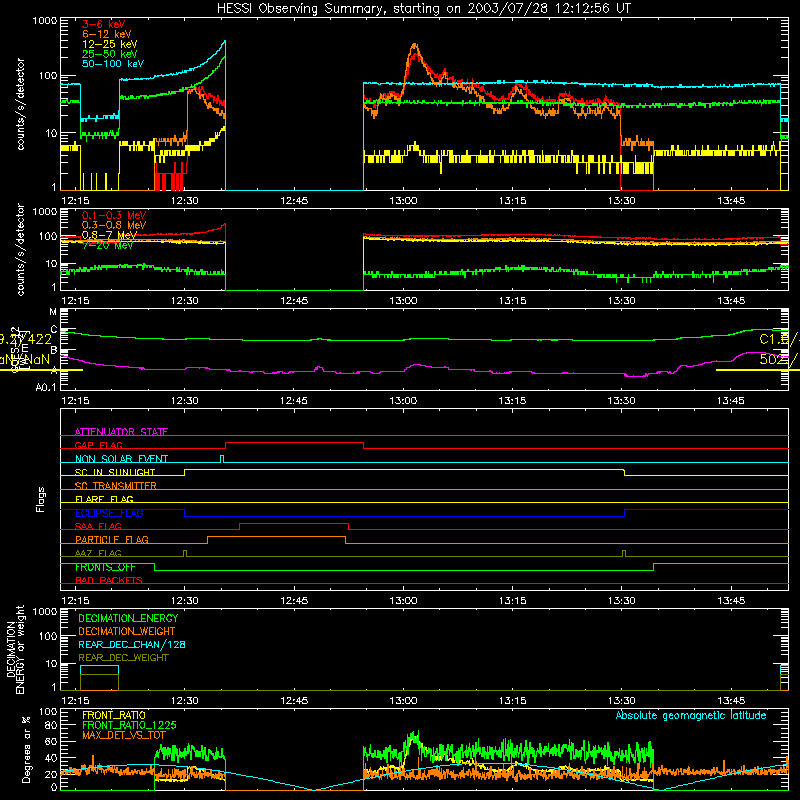
Task: Select the red 3-6 keV legend label
Action: click(x=104, y=24)
